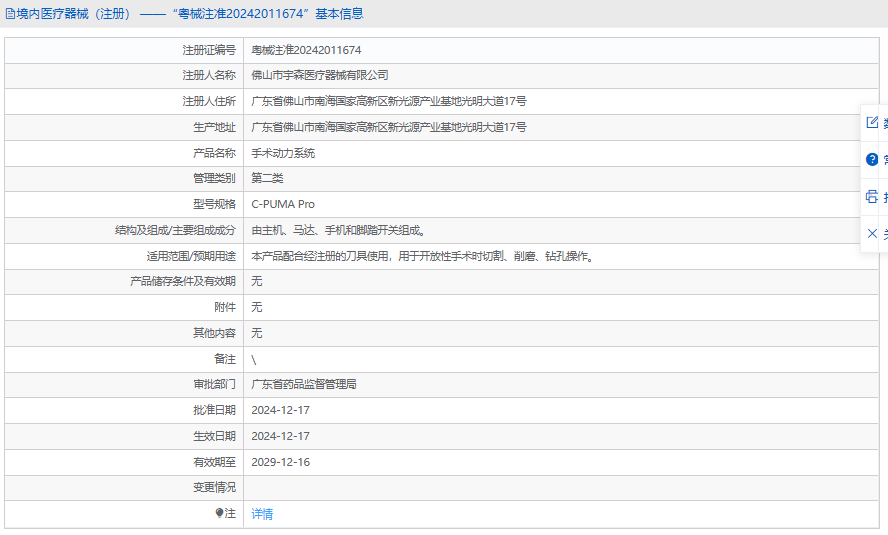Open the blue question mark help icon
Screen dimensions: 888x535
coord(872,160)
